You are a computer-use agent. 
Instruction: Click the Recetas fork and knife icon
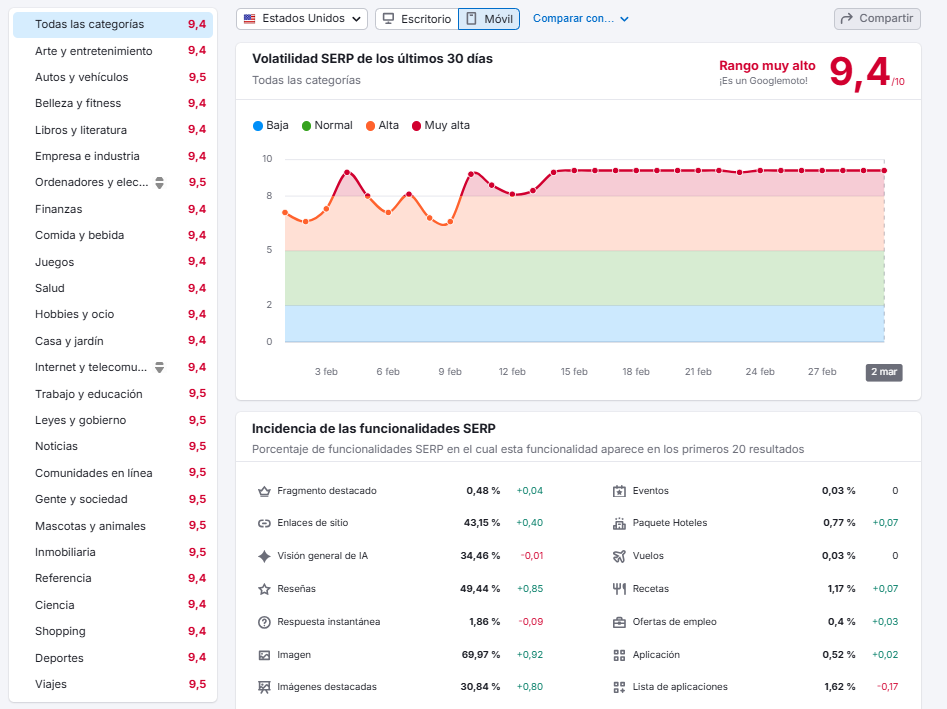pyautogui.click(x=619, y=589)
